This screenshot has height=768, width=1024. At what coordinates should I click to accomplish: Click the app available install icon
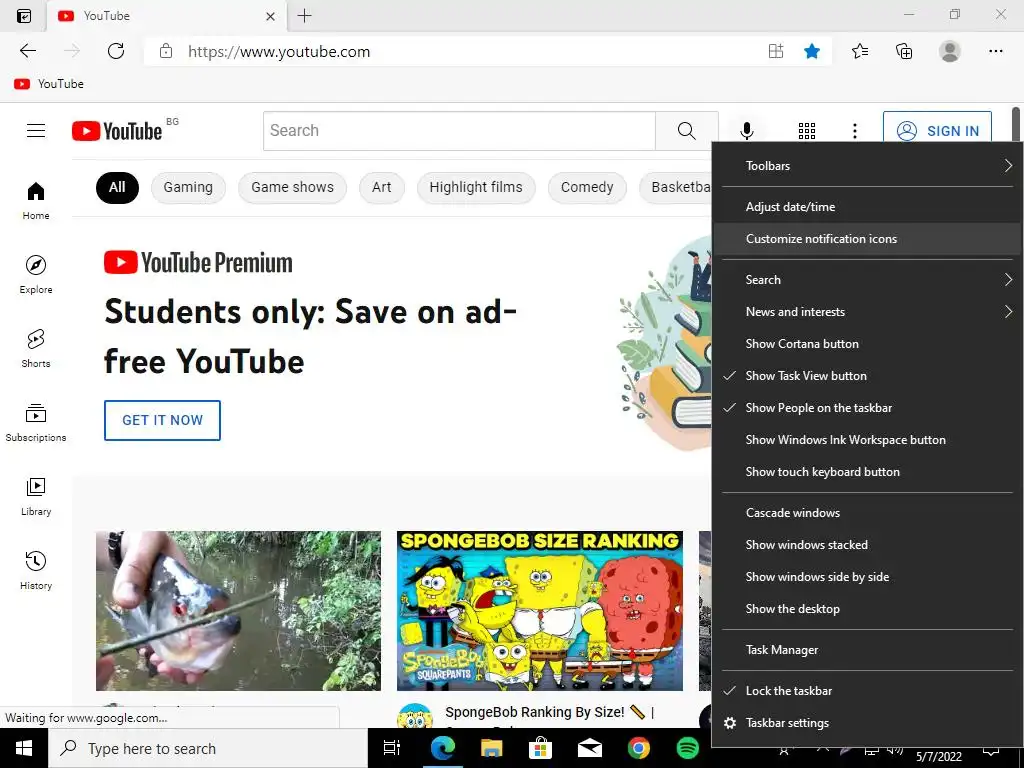pyautogui.click(x=775, y=51)
